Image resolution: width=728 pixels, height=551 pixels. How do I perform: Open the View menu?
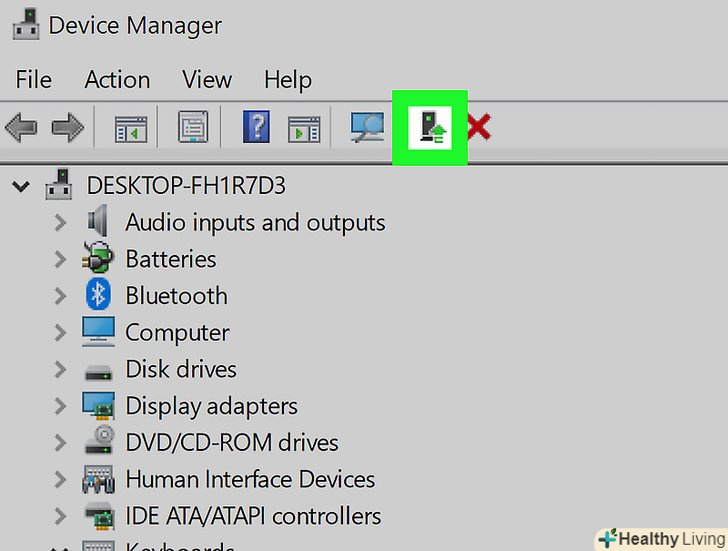207,79
